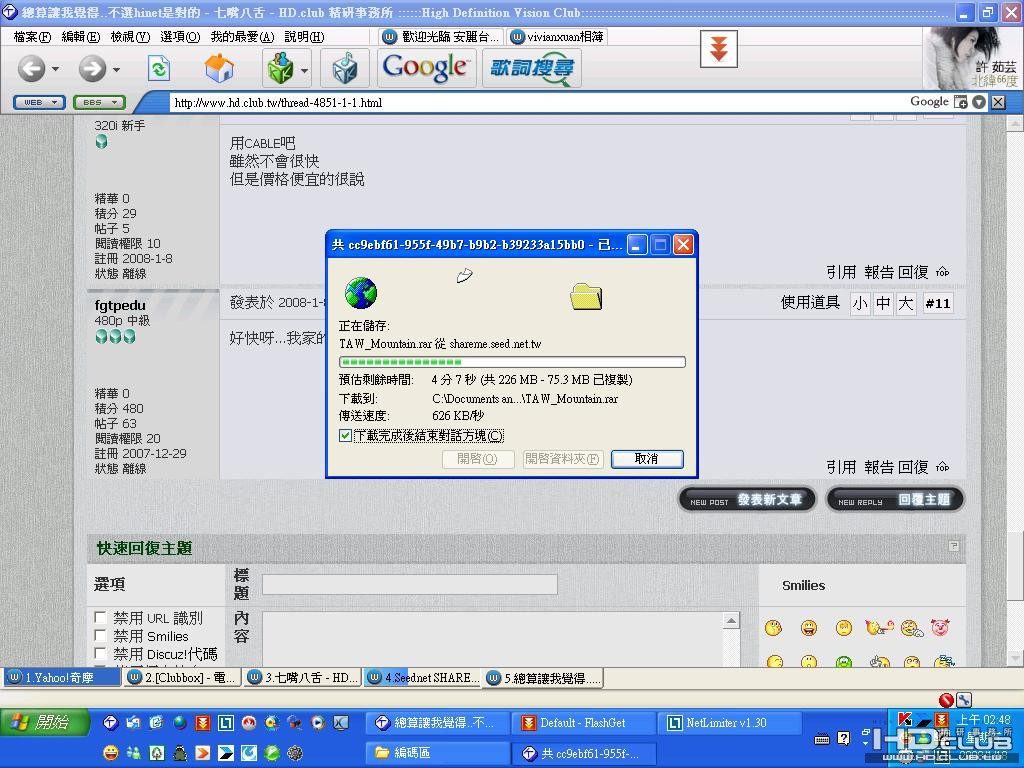Click 使用道具 on post #11
The width and height of the screenshot is (1024, 768).
tap(810, 303)
